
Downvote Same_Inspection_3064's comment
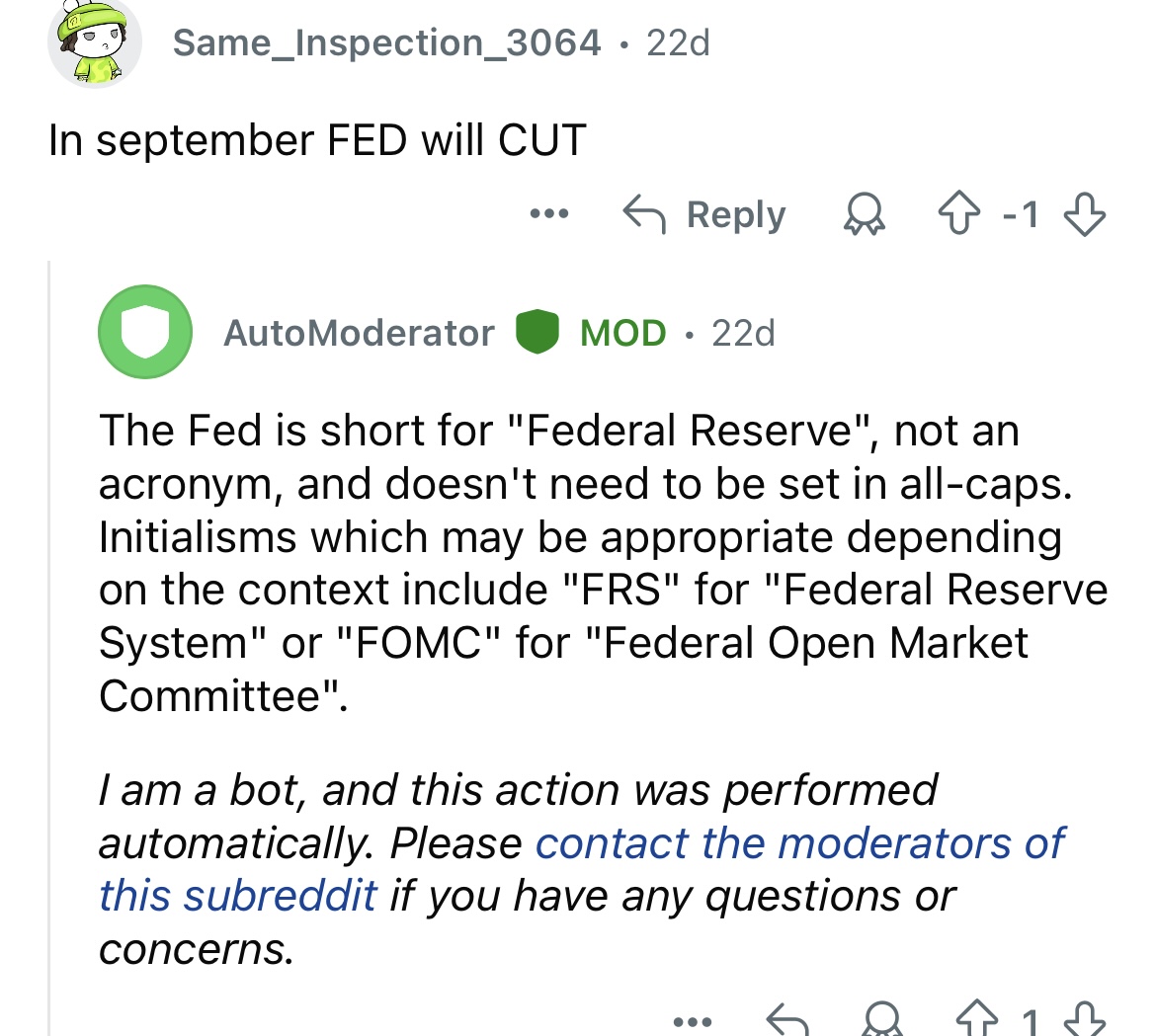(1085, 214)
